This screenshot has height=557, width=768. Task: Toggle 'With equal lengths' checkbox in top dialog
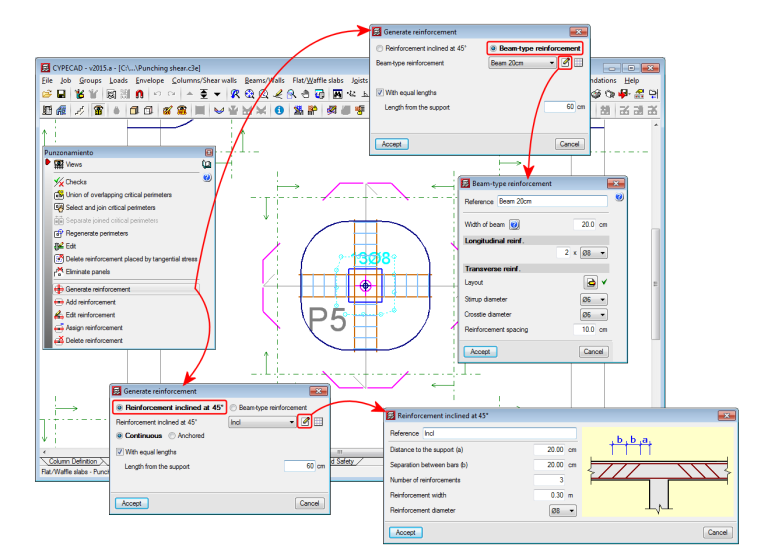click(x=380, y=92)
